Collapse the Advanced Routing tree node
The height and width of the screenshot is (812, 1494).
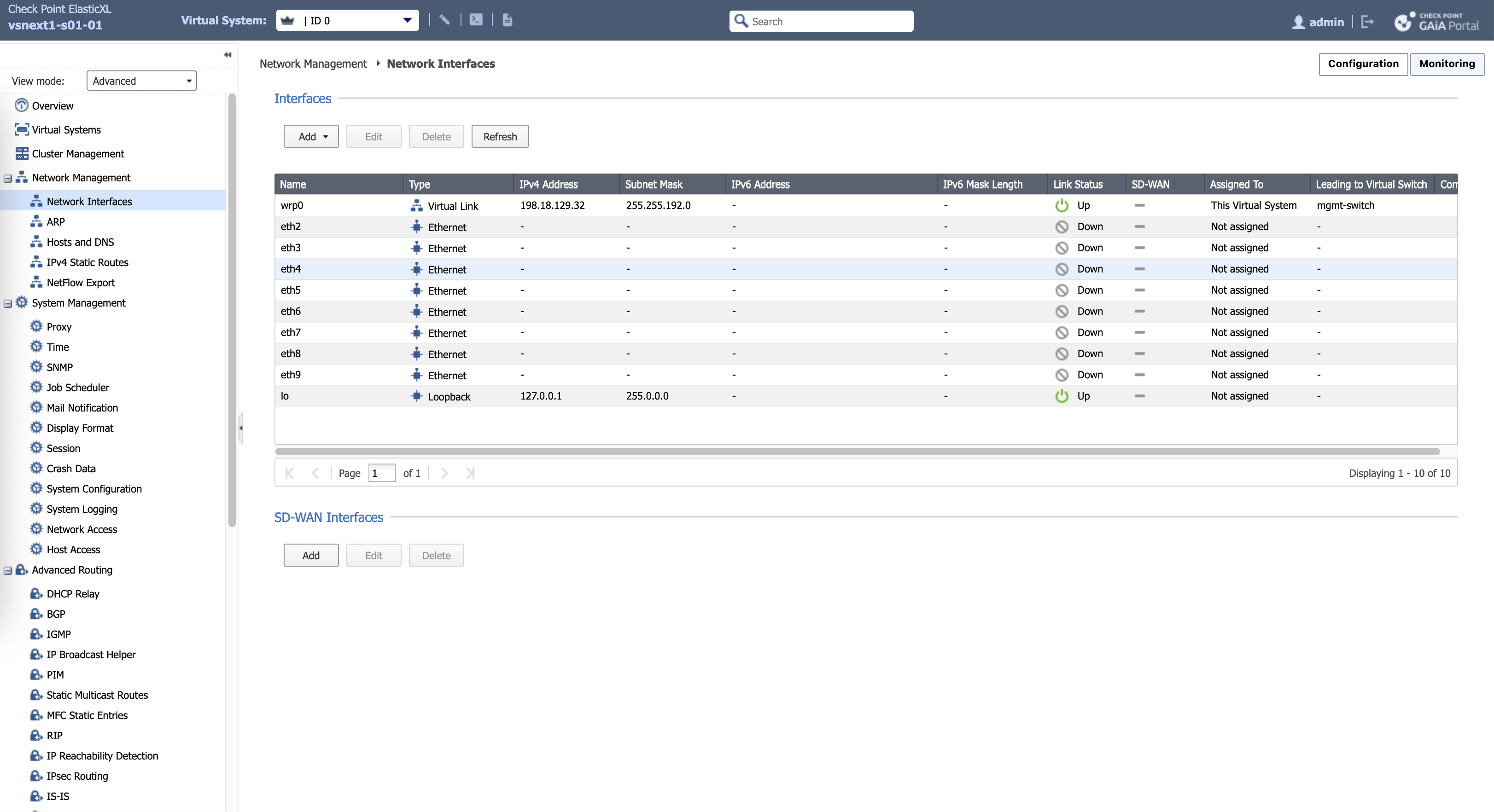click(8, 570)
